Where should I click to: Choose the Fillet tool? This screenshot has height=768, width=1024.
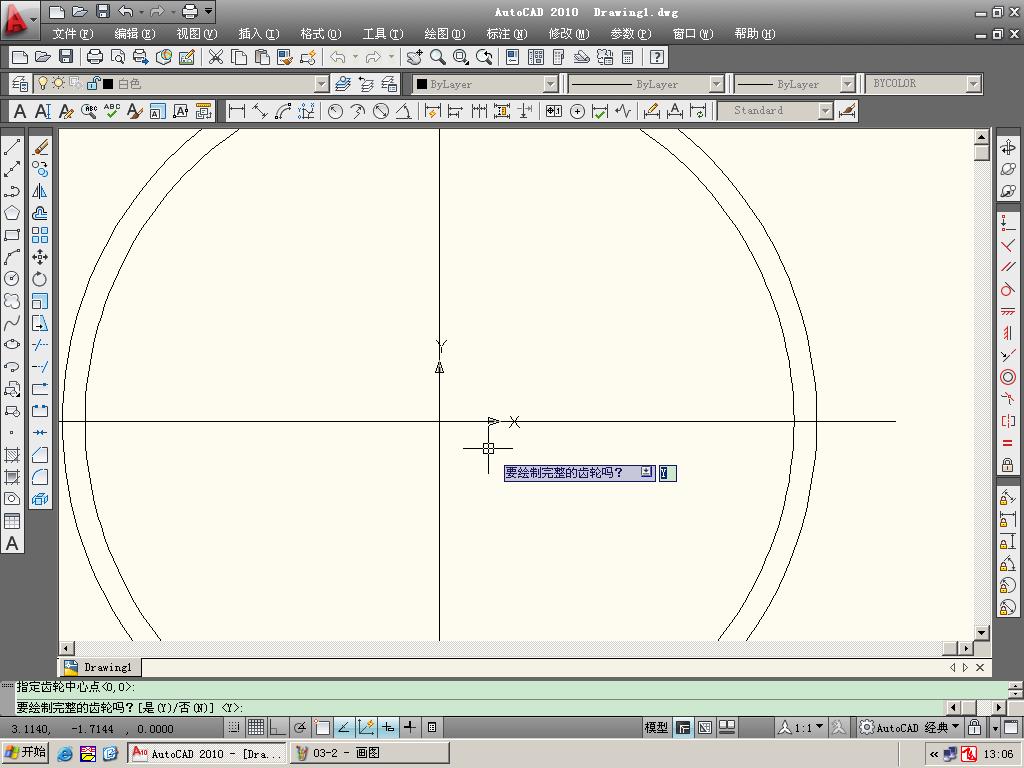(x=40, y=477)
